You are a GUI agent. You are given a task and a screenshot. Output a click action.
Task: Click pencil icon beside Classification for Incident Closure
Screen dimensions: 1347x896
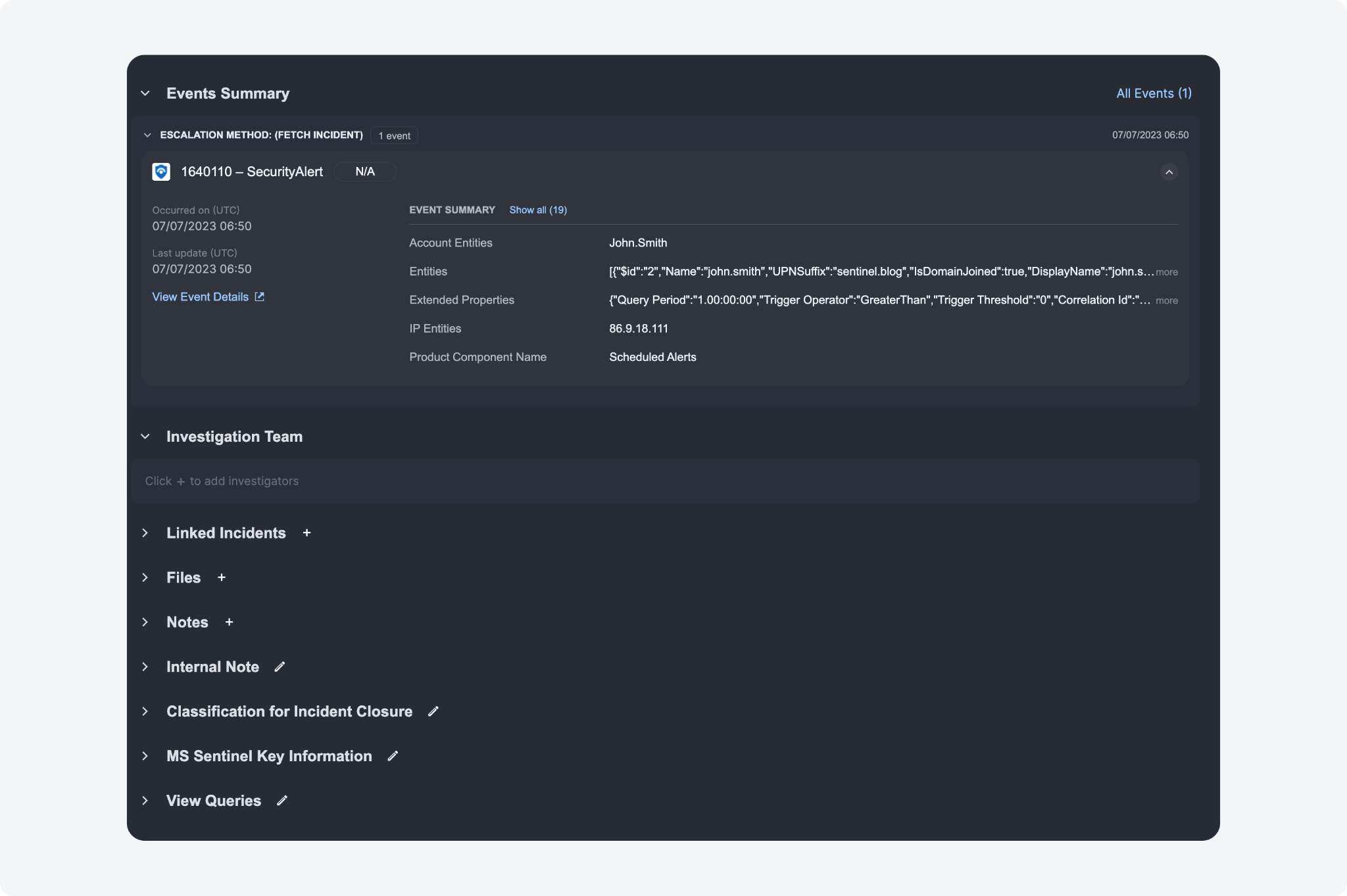(433, 712)
